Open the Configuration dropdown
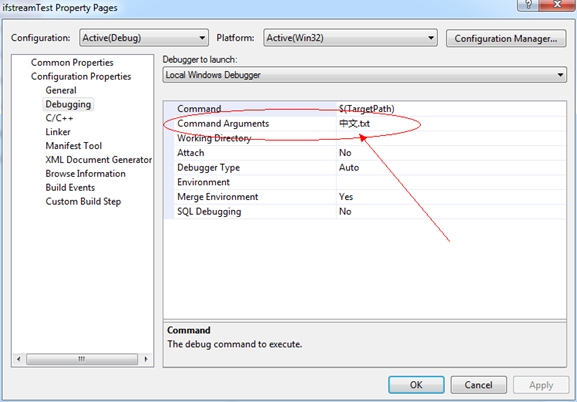The height and width of the screenshot is (402, 577). coord(144,38)
